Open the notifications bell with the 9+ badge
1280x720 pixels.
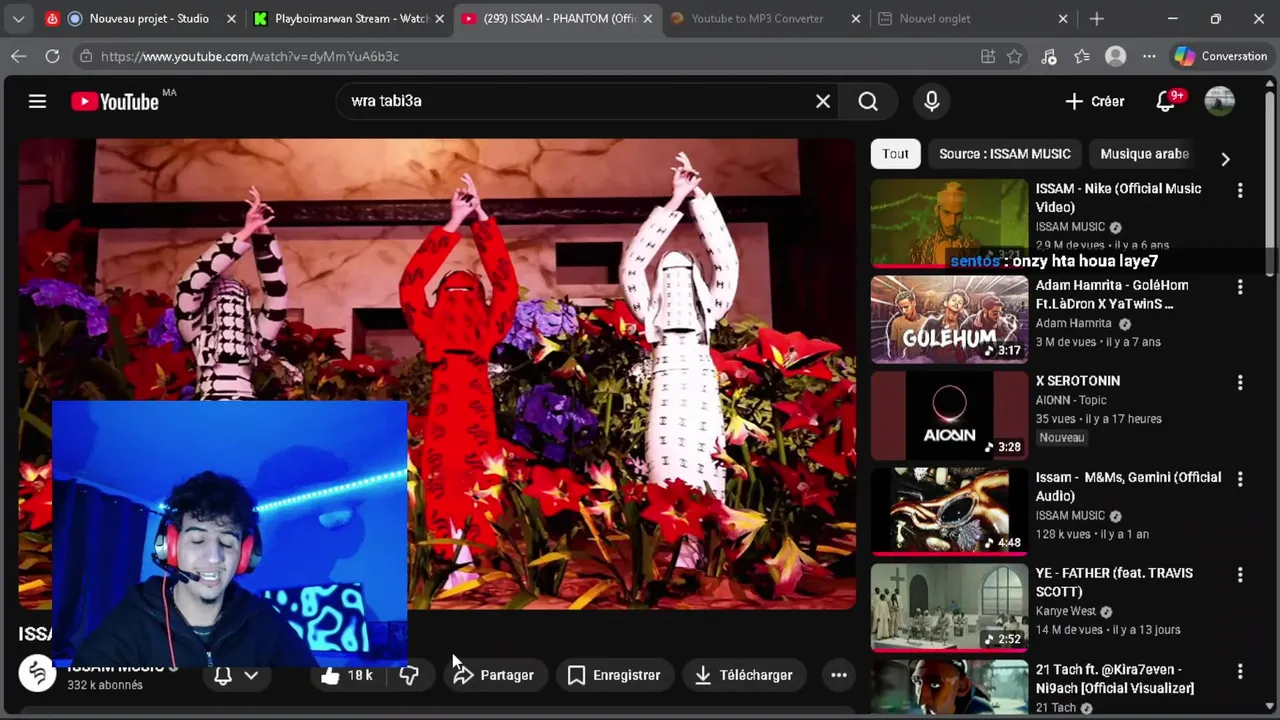click(x=1166, y=101)
